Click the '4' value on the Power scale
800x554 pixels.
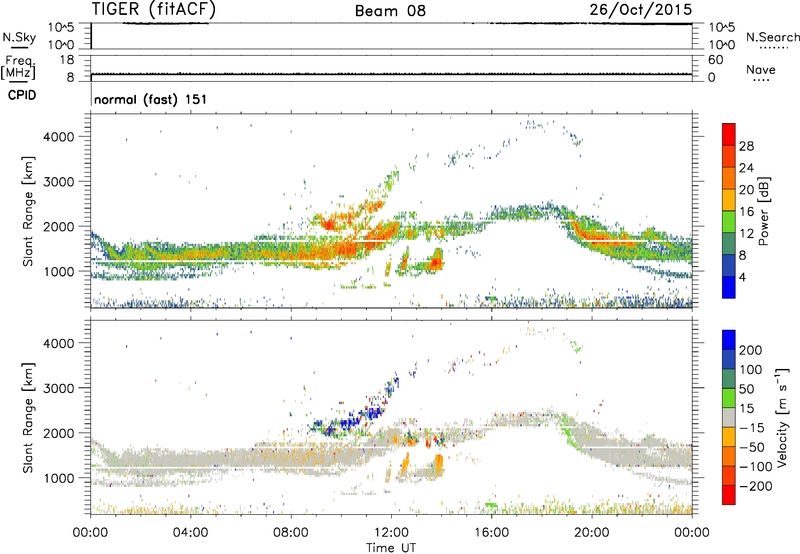[x=742, y=277]
